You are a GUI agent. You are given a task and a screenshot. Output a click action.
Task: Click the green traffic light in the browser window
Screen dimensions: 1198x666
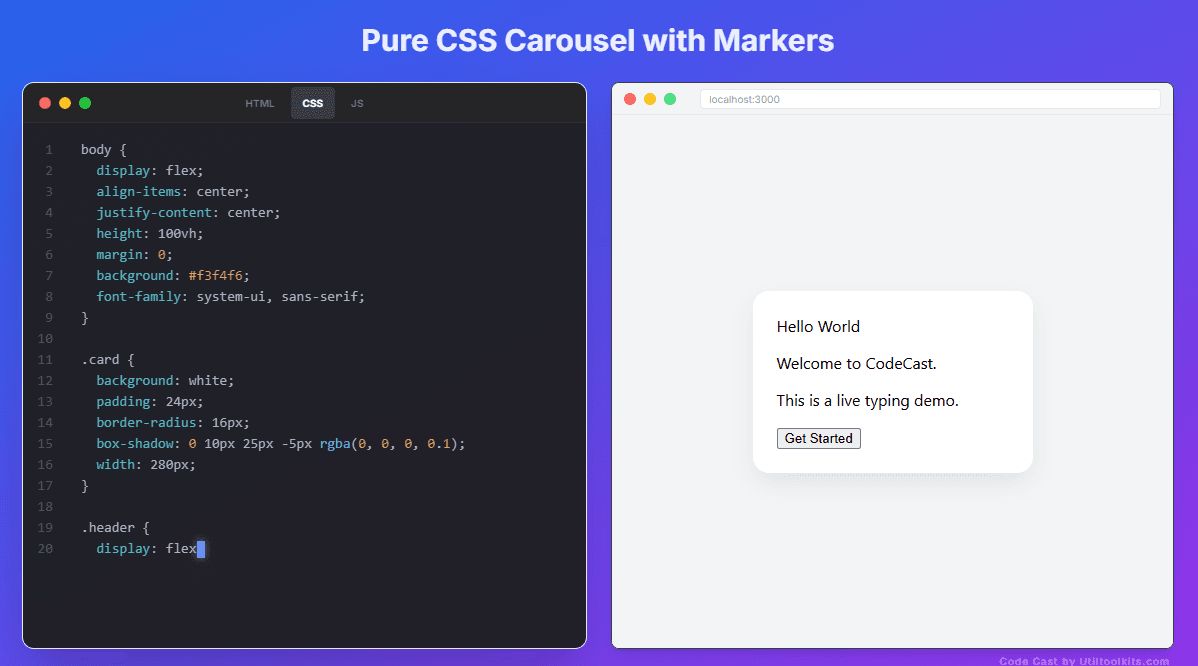click(x=670, y=99)
